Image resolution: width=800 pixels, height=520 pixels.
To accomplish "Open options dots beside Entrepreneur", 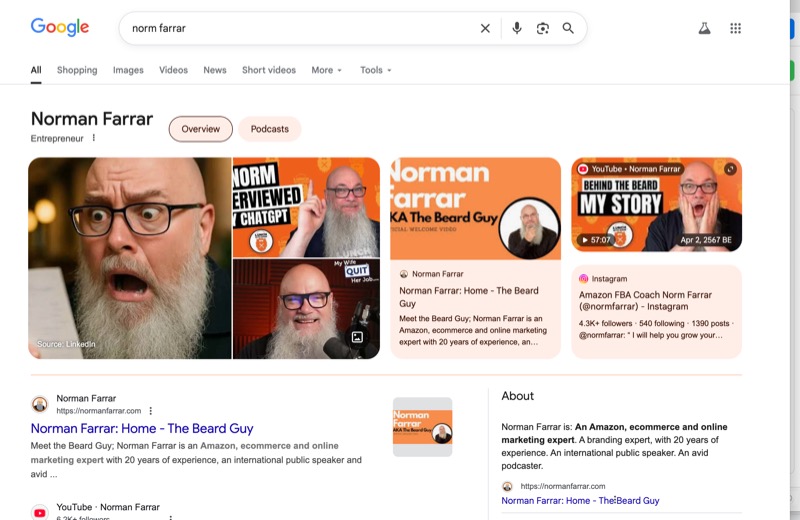I will (94, 138).
